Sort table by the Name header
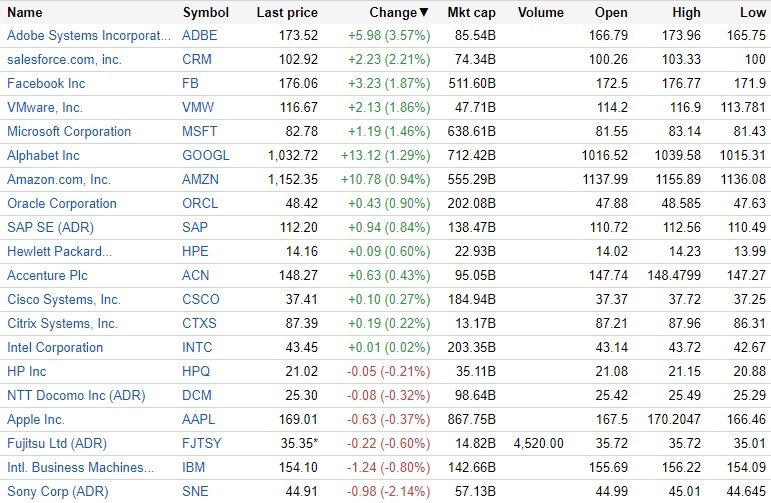The height and width of the screenshot is (503, 771). [x=25, y=13]
